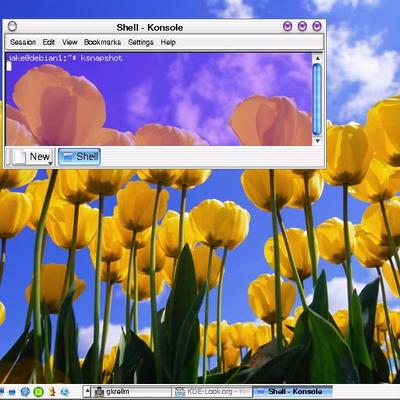Switch to Shell - Konsole taskbar entry

(293, 392)
